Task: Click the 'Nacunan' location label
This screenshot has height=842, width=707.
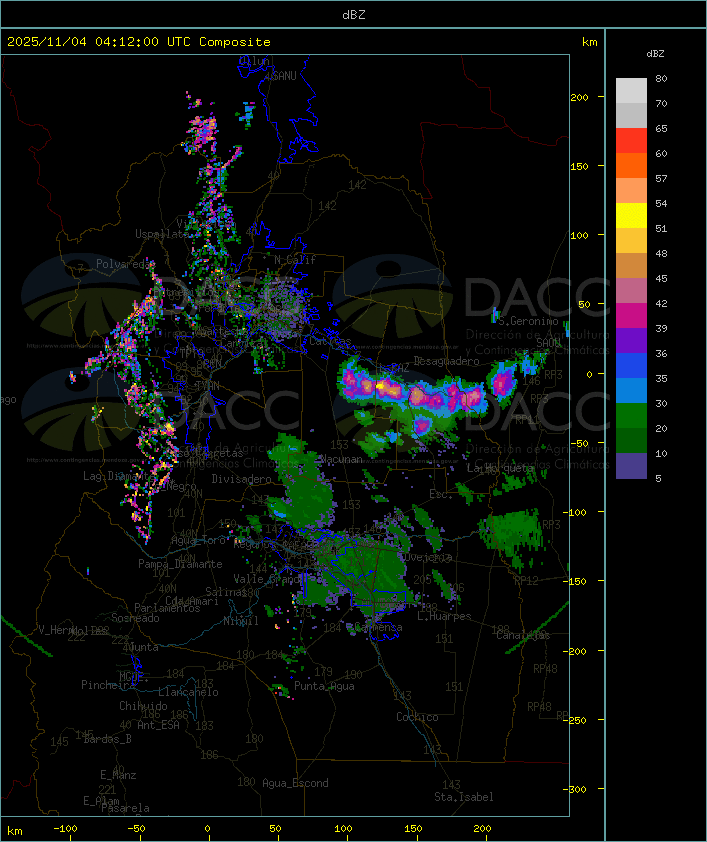Action: click(341, 459)
